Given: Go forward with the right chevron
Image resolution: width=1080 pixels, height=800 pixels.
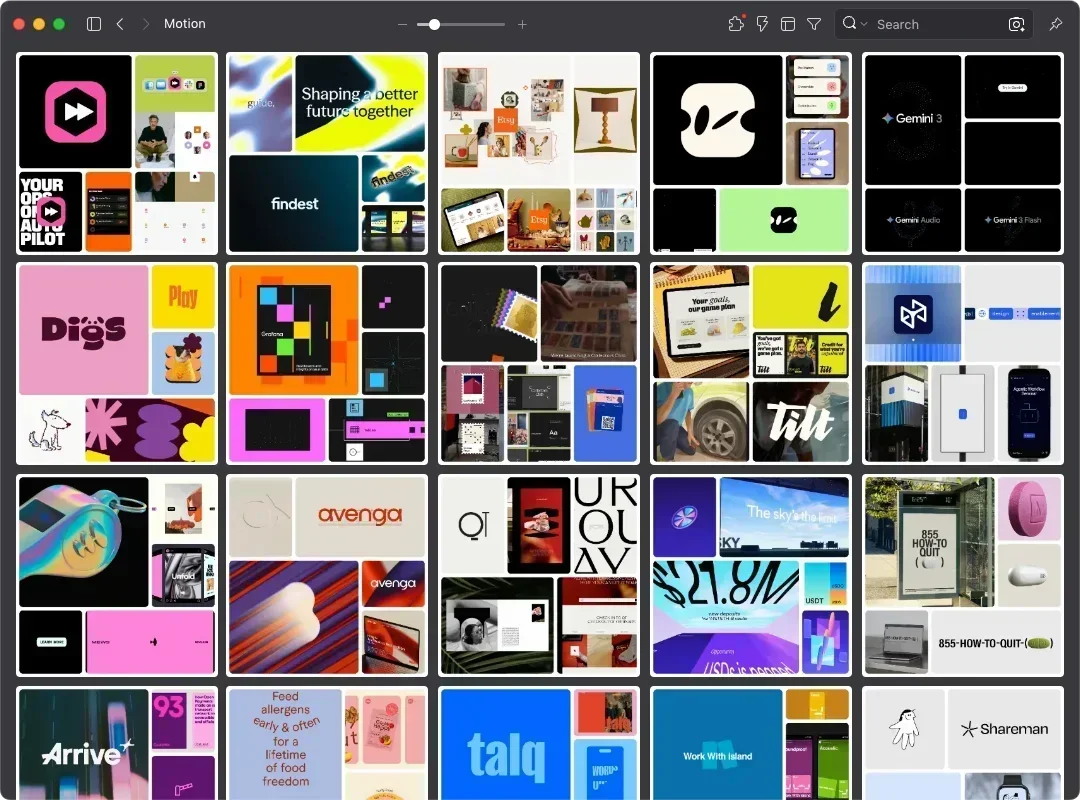Looking at the screenshot, I should pos(145,24).
